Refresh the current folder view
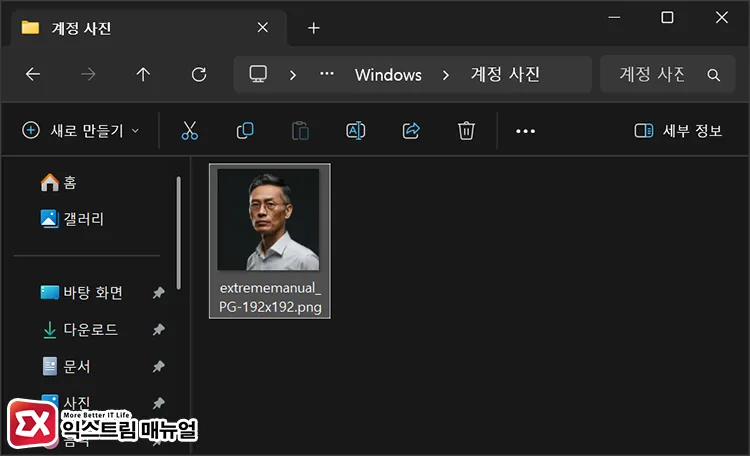This screenshot has width=750, height=456. coord(199,74)
